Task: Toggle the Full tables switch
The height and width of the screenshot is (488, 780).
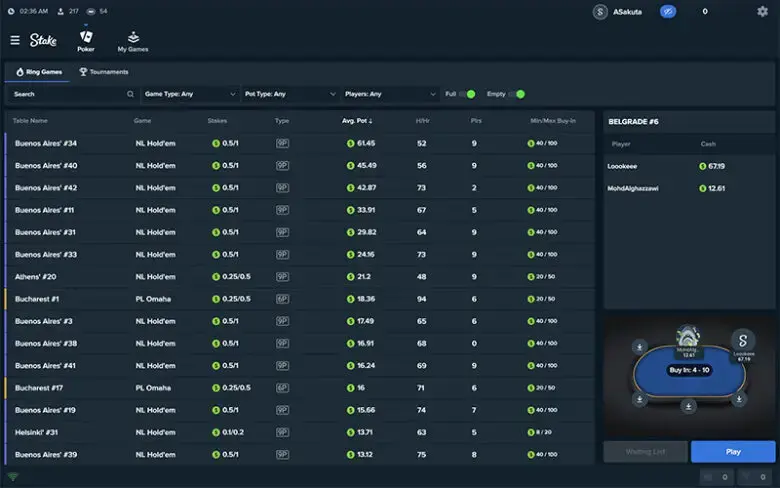Action: click(x=467, y=94)
